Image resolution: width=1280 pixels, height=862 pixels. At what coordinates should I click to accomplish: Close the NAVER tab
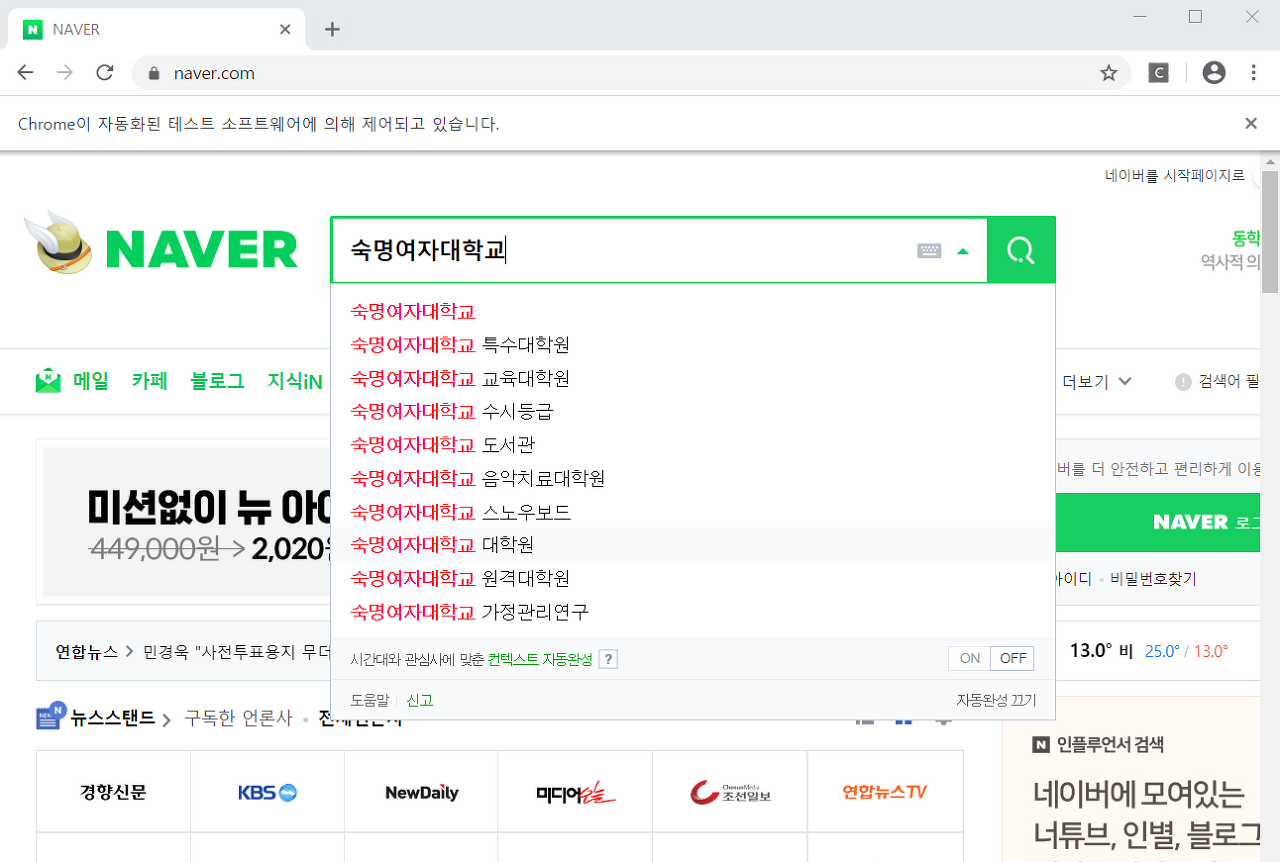pos(285,29)
